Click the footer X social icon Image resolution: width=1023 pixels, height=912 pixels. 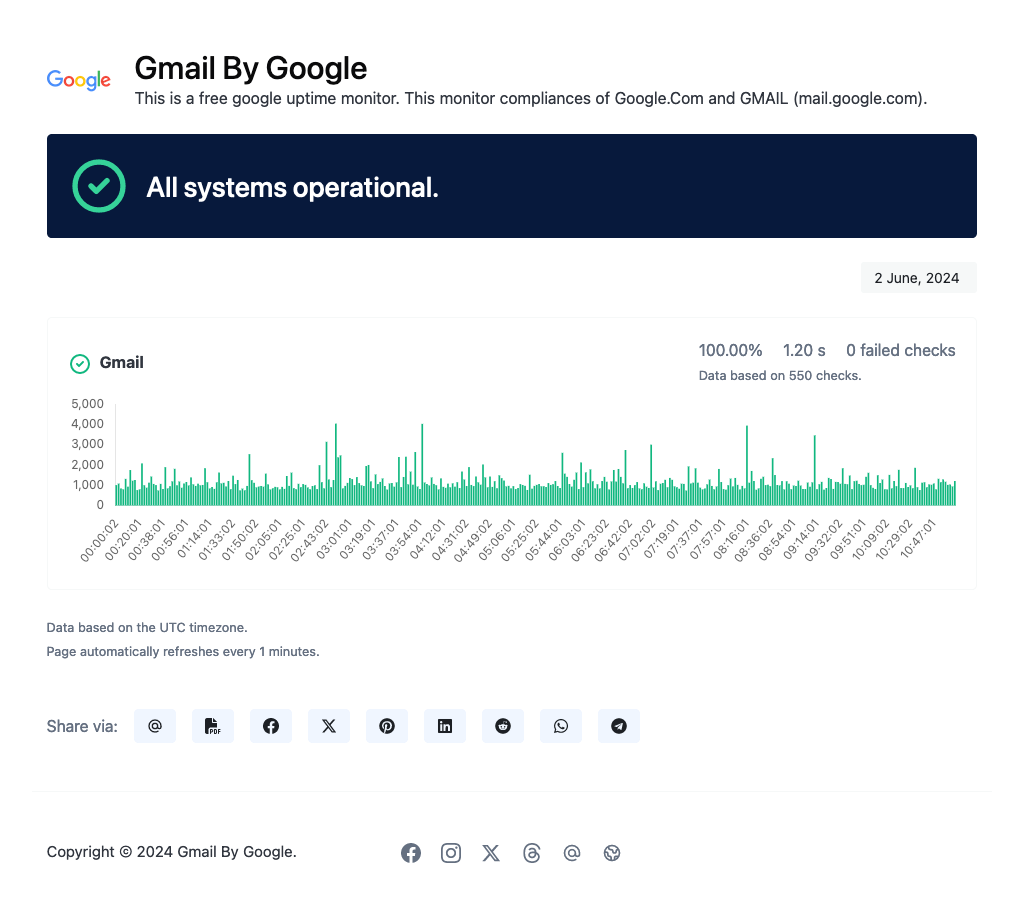pos(491,853)
